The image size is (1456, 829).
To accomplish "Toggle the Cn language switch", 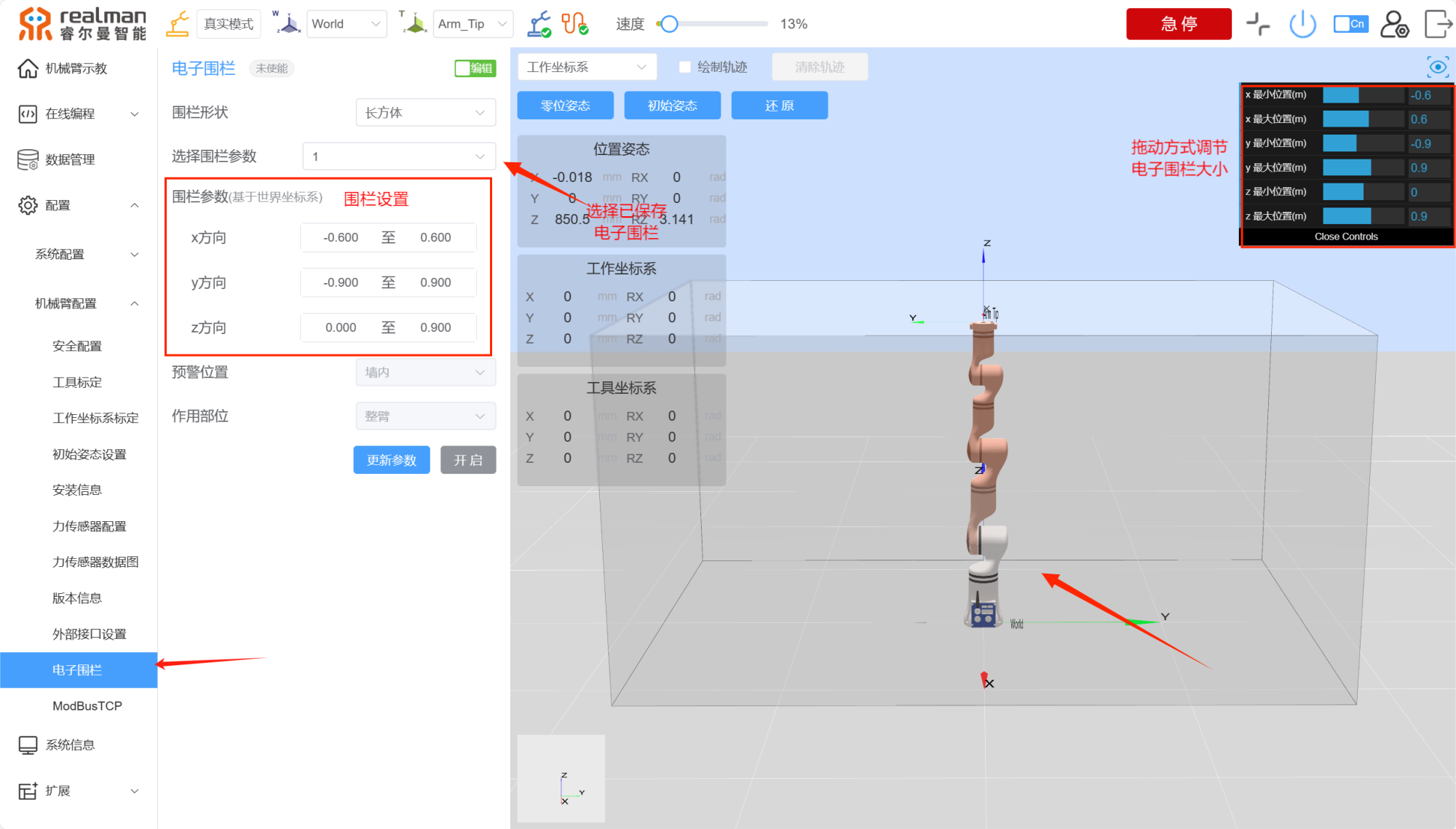I will click(1350, 24).
